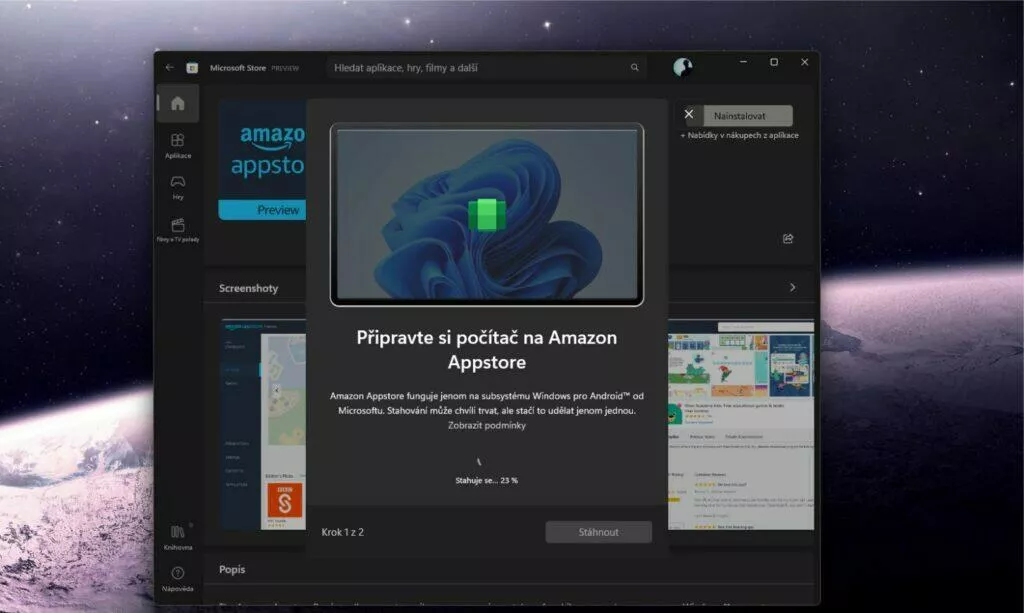Minimize the Microsoft Store window
The width and height of the screenshot is (1024, 613).
click(x=743, y=62)
